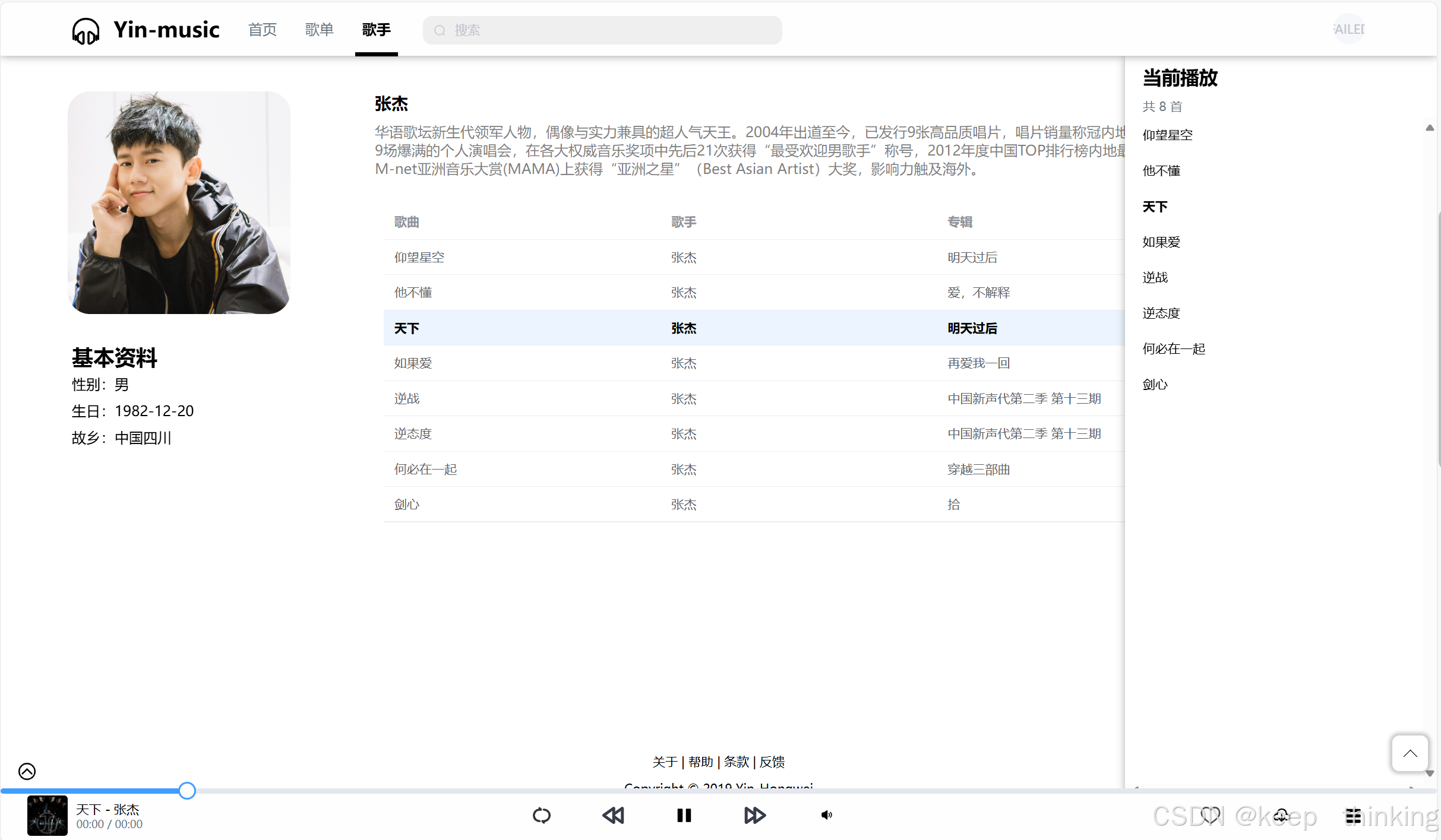Open the 歌单 navigation tab

pos(319,30)
